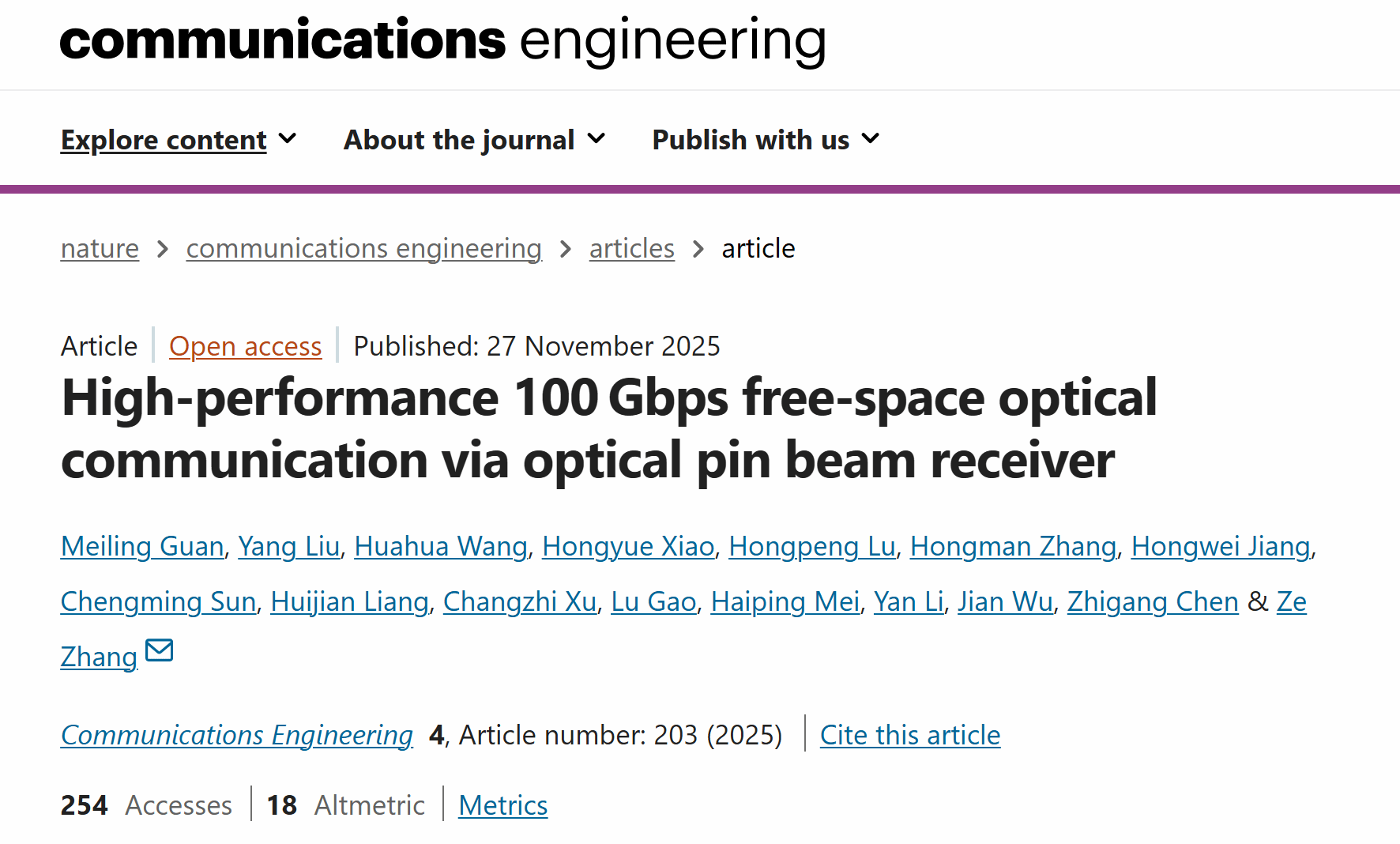Open communications engineering breadcrumb link

[363, 249]
